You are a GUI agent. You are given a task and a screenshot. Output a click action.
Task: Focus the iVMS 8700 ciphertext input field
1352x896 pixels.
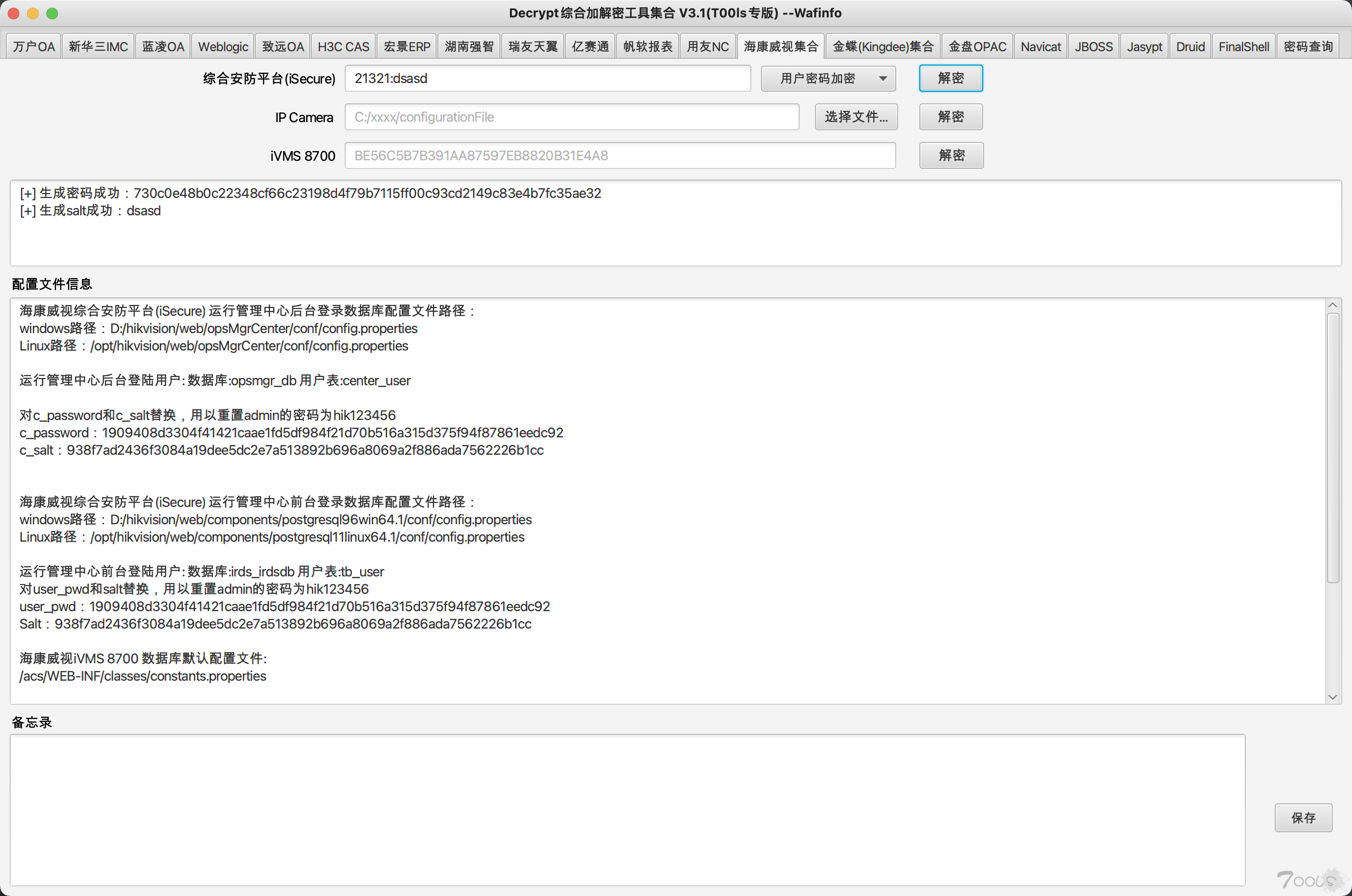620,155
